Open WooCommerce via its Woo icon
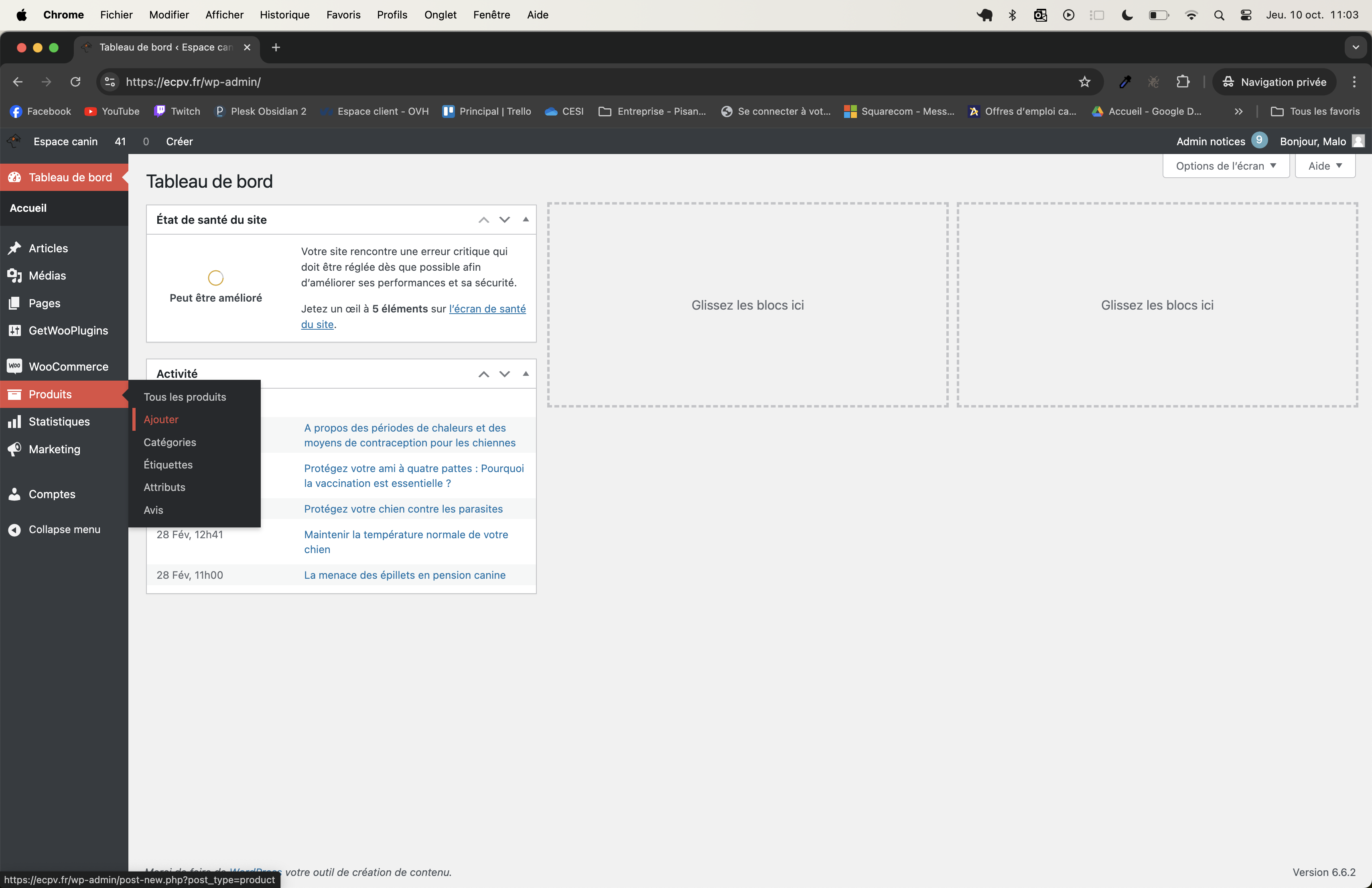1372x888 pixels. (x=14, y=367)
